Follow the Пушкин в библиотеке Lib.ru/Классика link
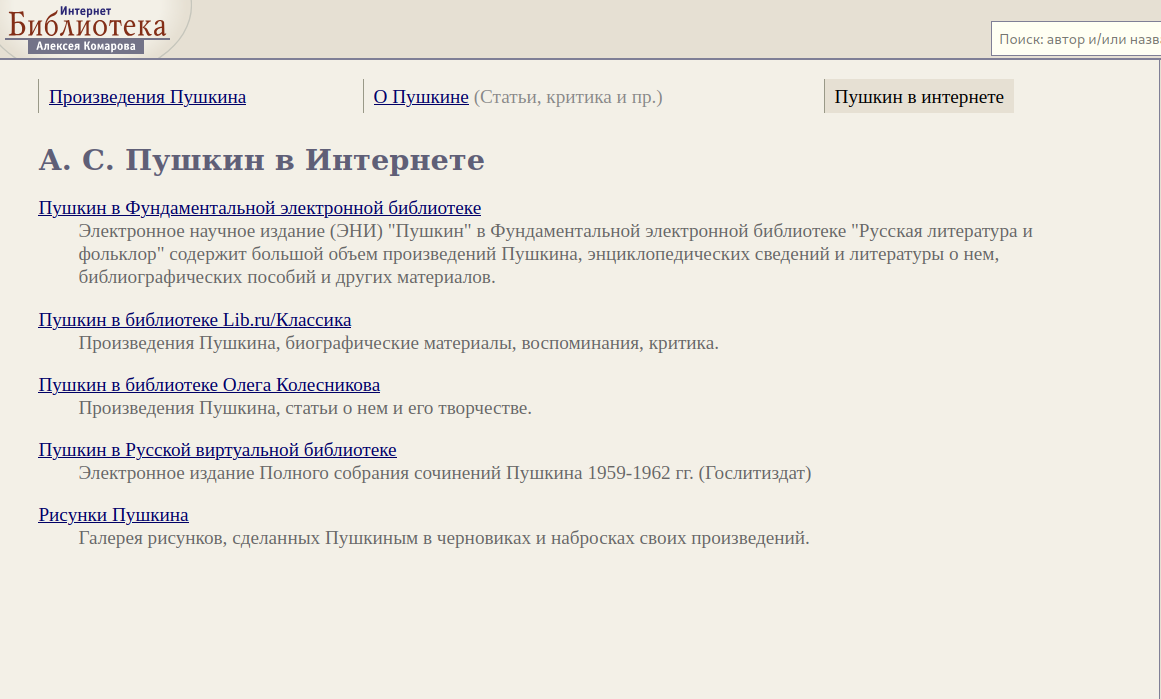Screen dimensions: 1161x699 [x=194, y=320]
